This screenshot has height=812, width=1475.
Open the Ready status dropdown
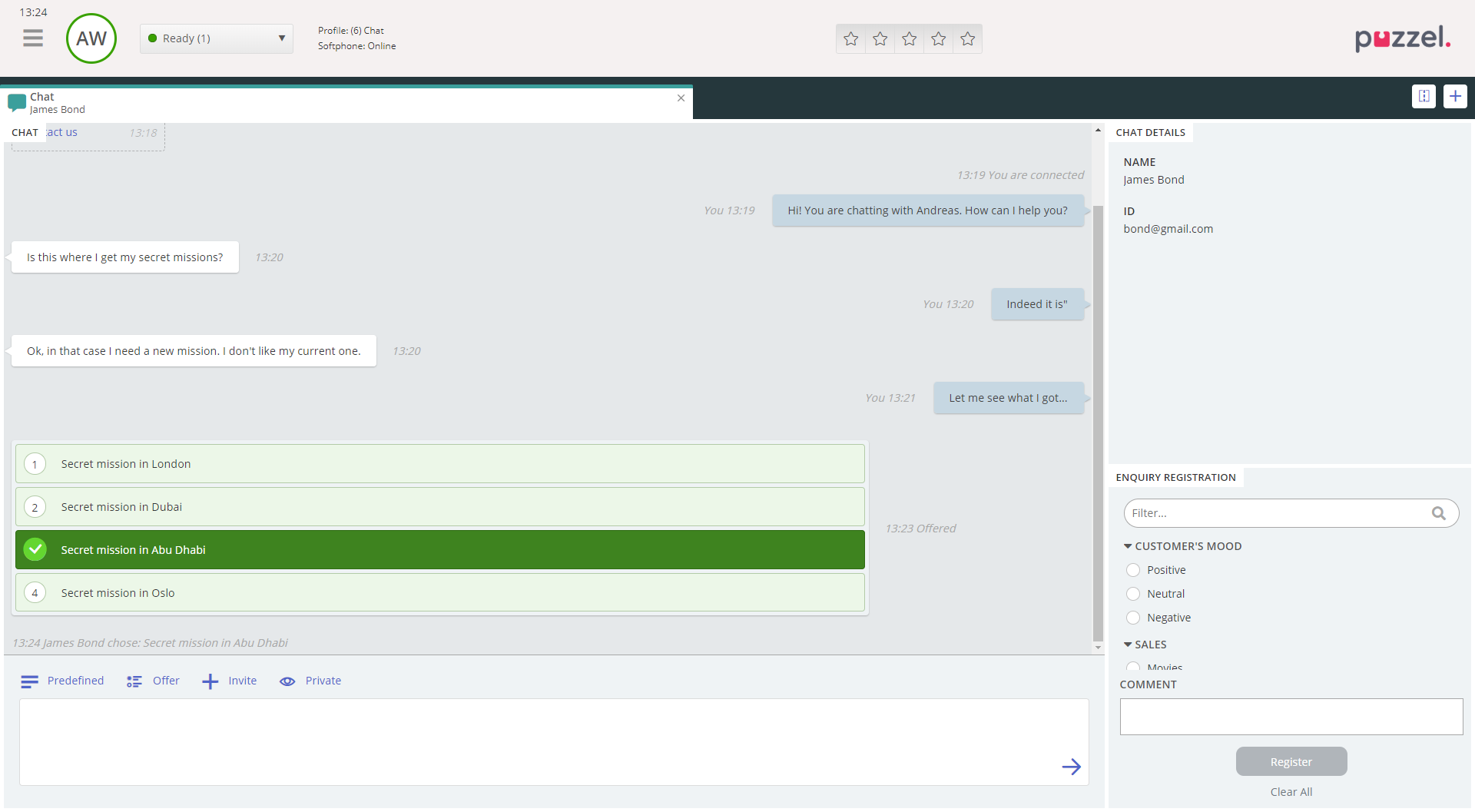point(216,38)
